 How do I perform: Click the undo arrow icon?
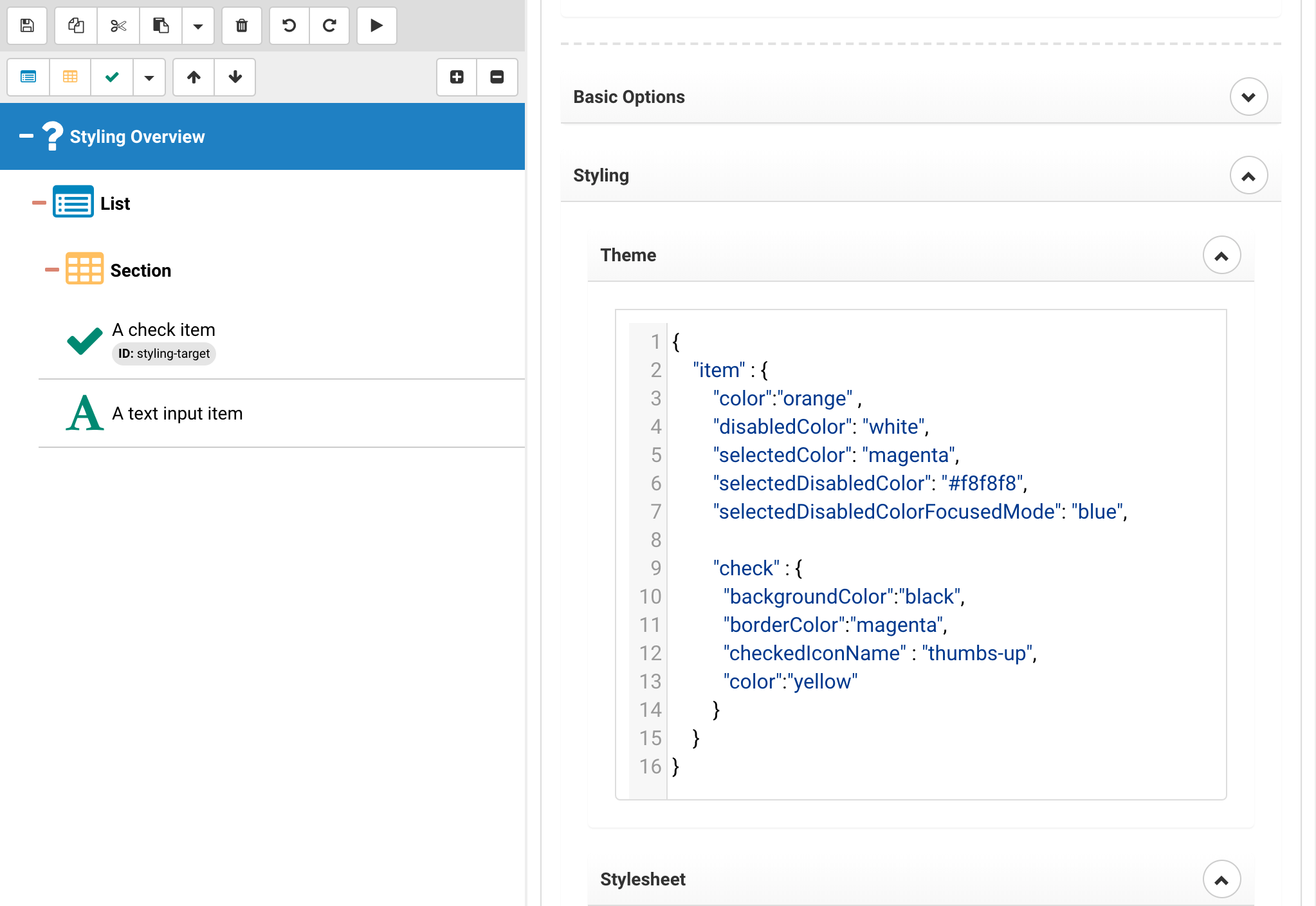coord(289,26)
